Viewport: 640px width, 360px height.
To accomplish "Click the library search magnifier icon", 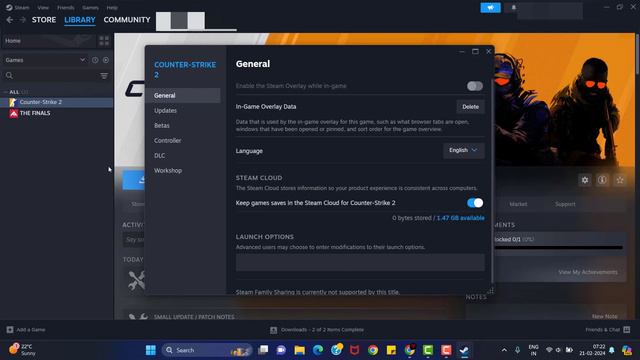I will (x=9, y=76).
